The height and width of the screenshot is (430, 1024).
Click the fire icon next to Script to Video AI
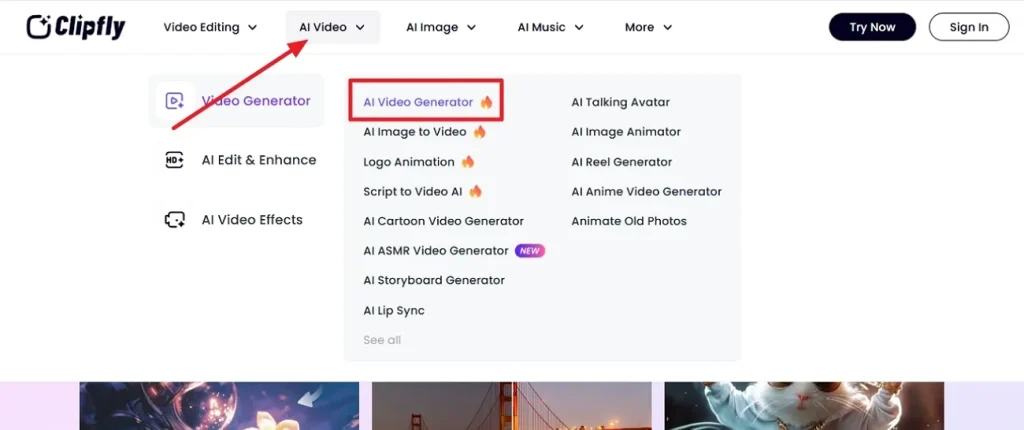(475, 191)
